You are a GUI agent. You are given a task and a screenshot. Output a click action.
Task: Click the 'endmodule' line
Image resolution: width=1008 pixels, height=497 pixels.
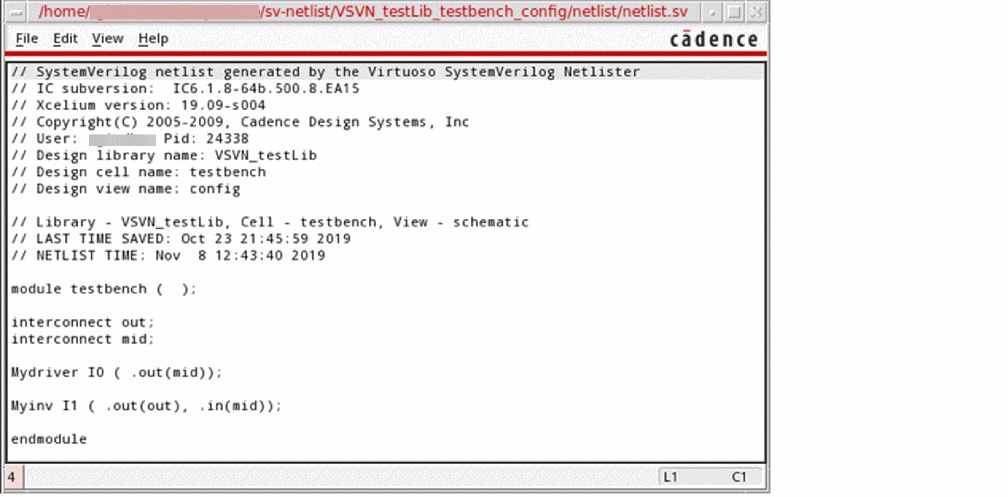point(49,439)
